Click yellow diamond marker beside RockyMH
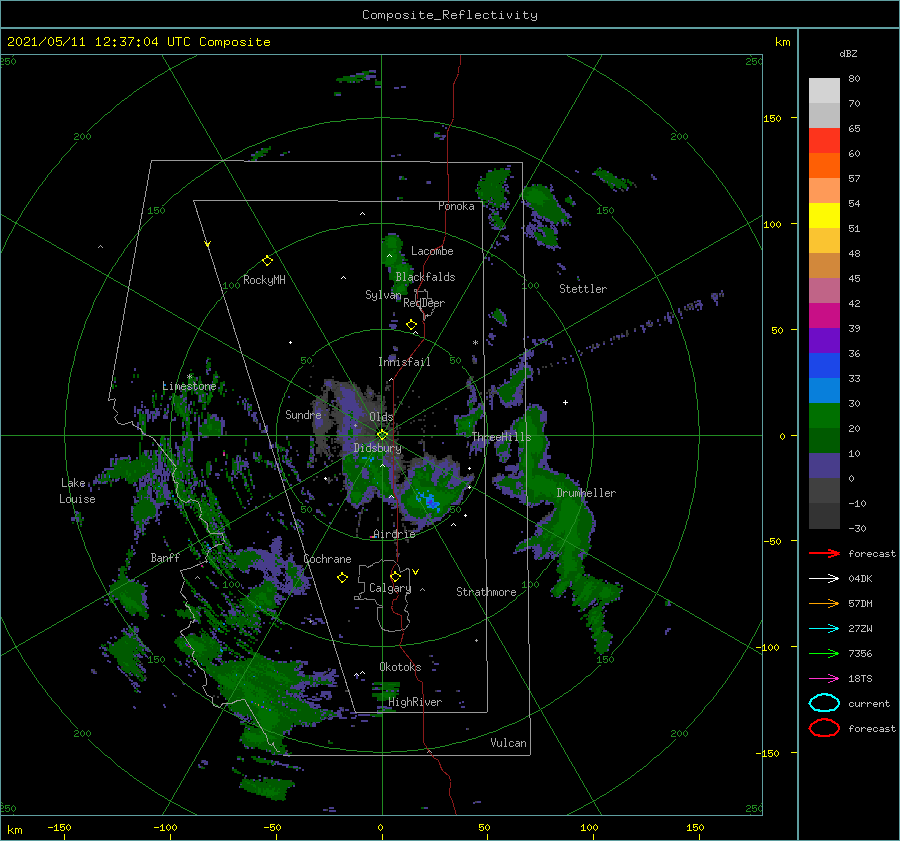Viewport: 900px width, 841px height. (267, 261)
